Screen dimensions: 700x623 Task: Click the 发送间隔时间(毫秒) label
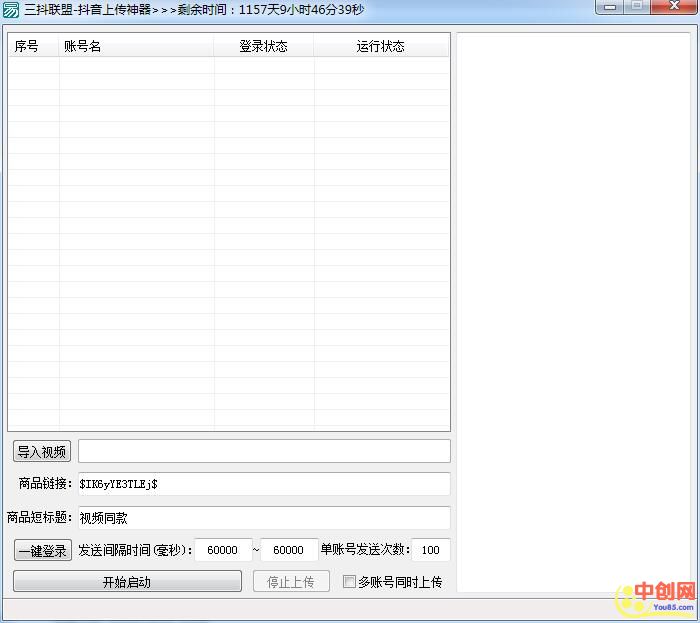(x=135, y=550)
